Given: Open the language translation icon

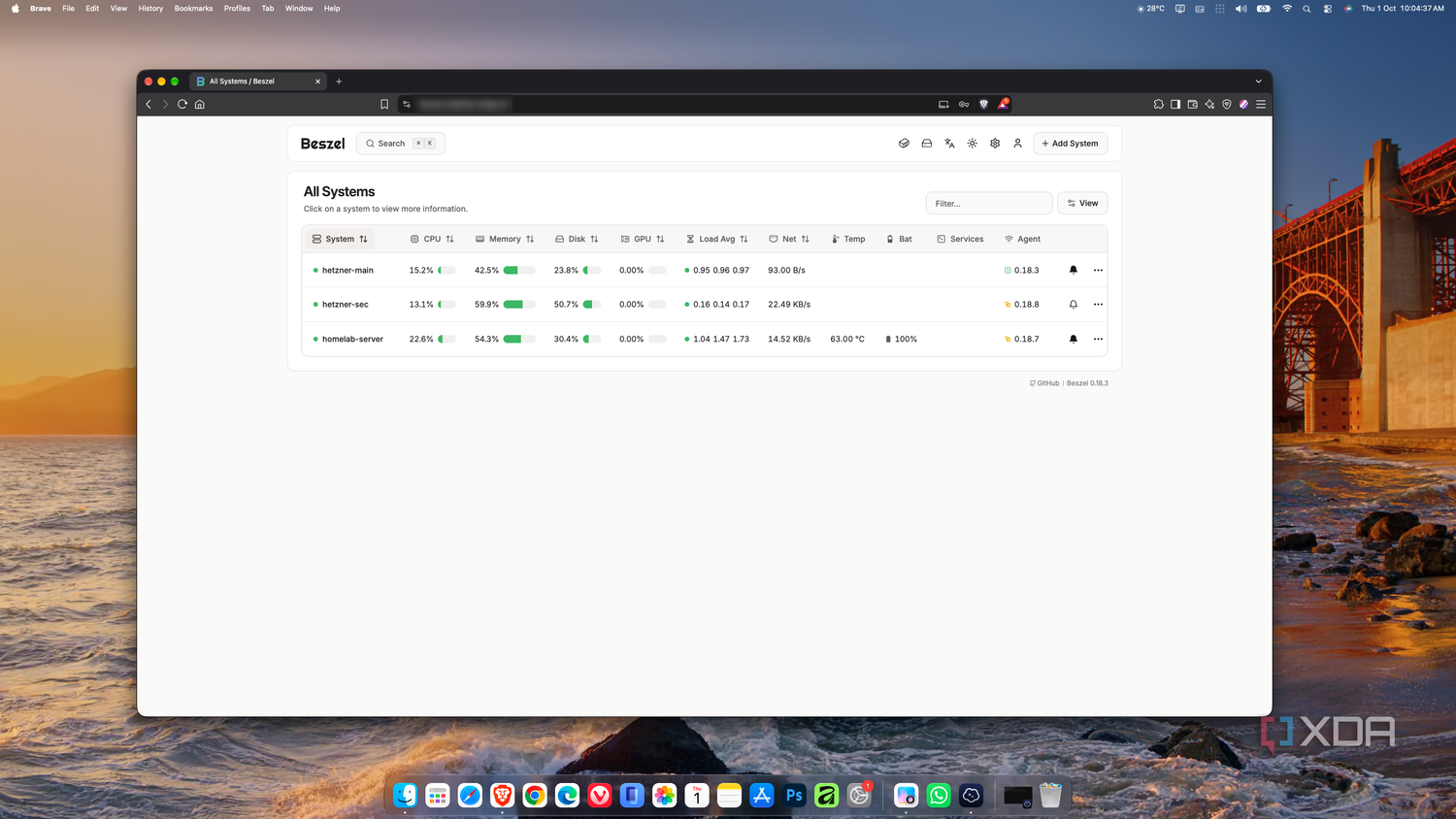Looking at the screenshot, I should (949, 144).
